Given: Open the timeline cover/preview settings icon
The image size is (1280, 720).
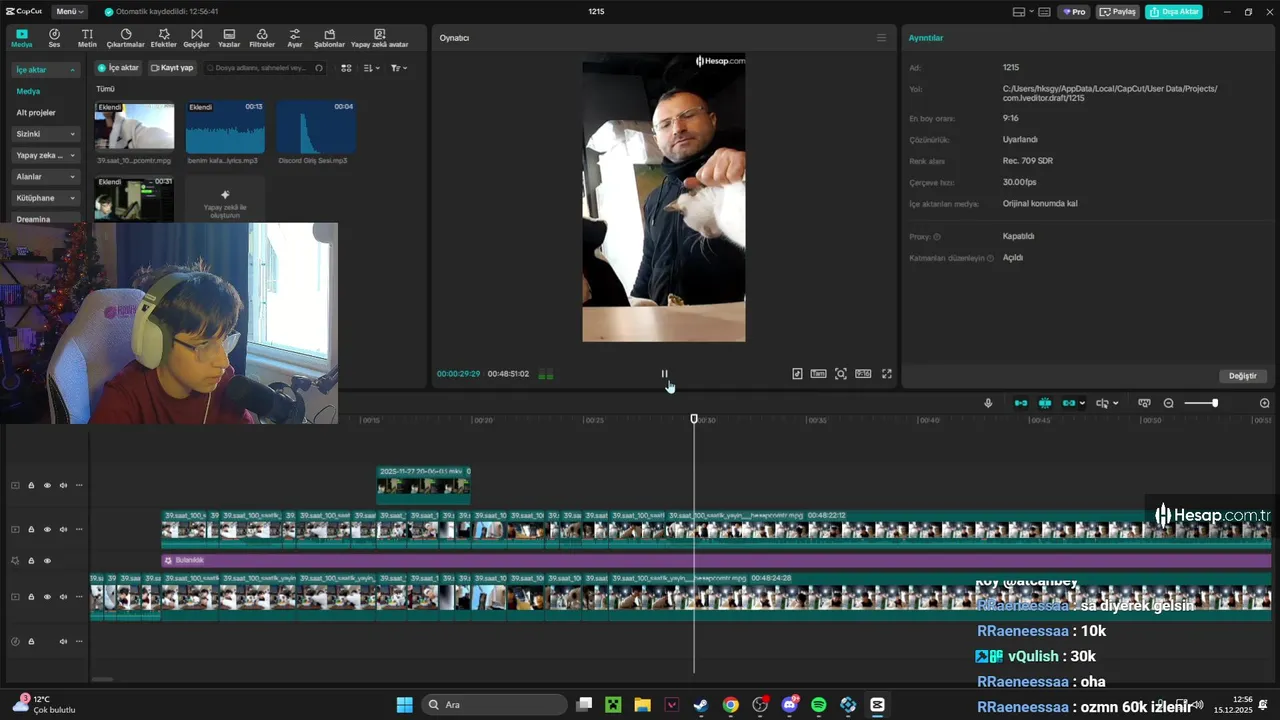Looking at the screenshot, I should pos(1144,403).
